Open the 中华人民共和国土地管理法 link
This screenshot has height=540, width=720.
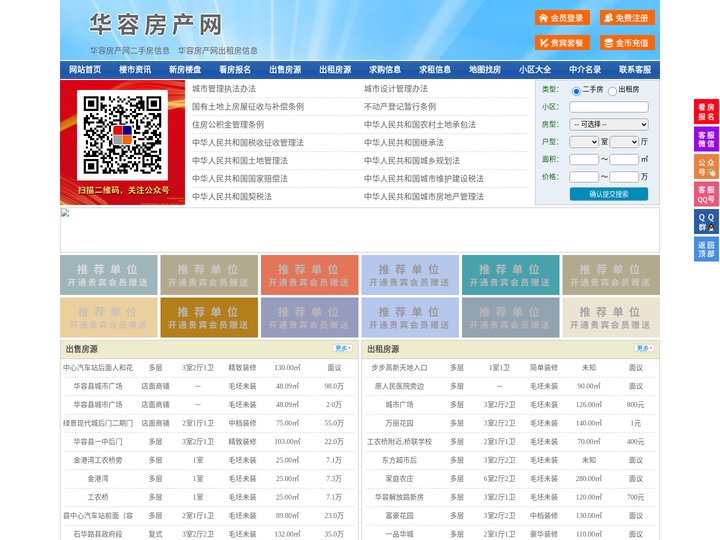tap(240, 160)
